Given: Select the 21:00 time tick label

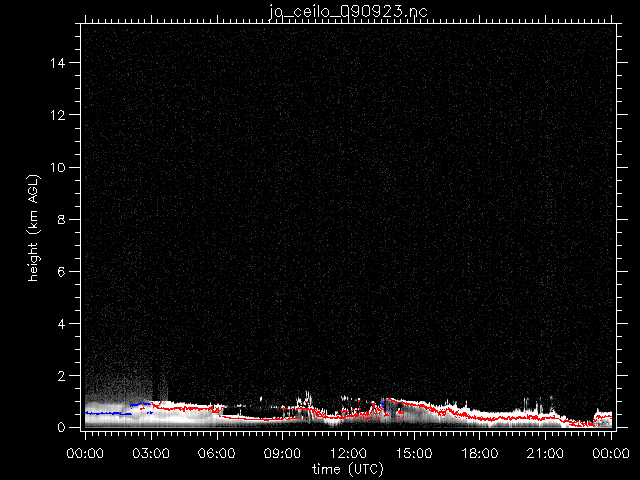Looking at the screenshot, I should [x=546, y=452].
